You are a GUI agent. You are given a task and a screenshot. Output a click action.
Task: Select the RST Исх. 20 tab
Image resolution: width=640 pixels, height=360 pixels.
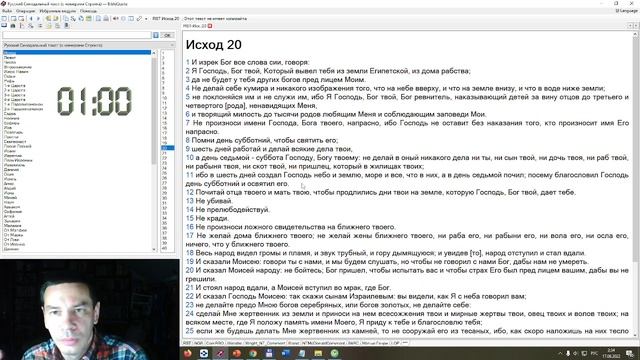[x=195, y=26]
